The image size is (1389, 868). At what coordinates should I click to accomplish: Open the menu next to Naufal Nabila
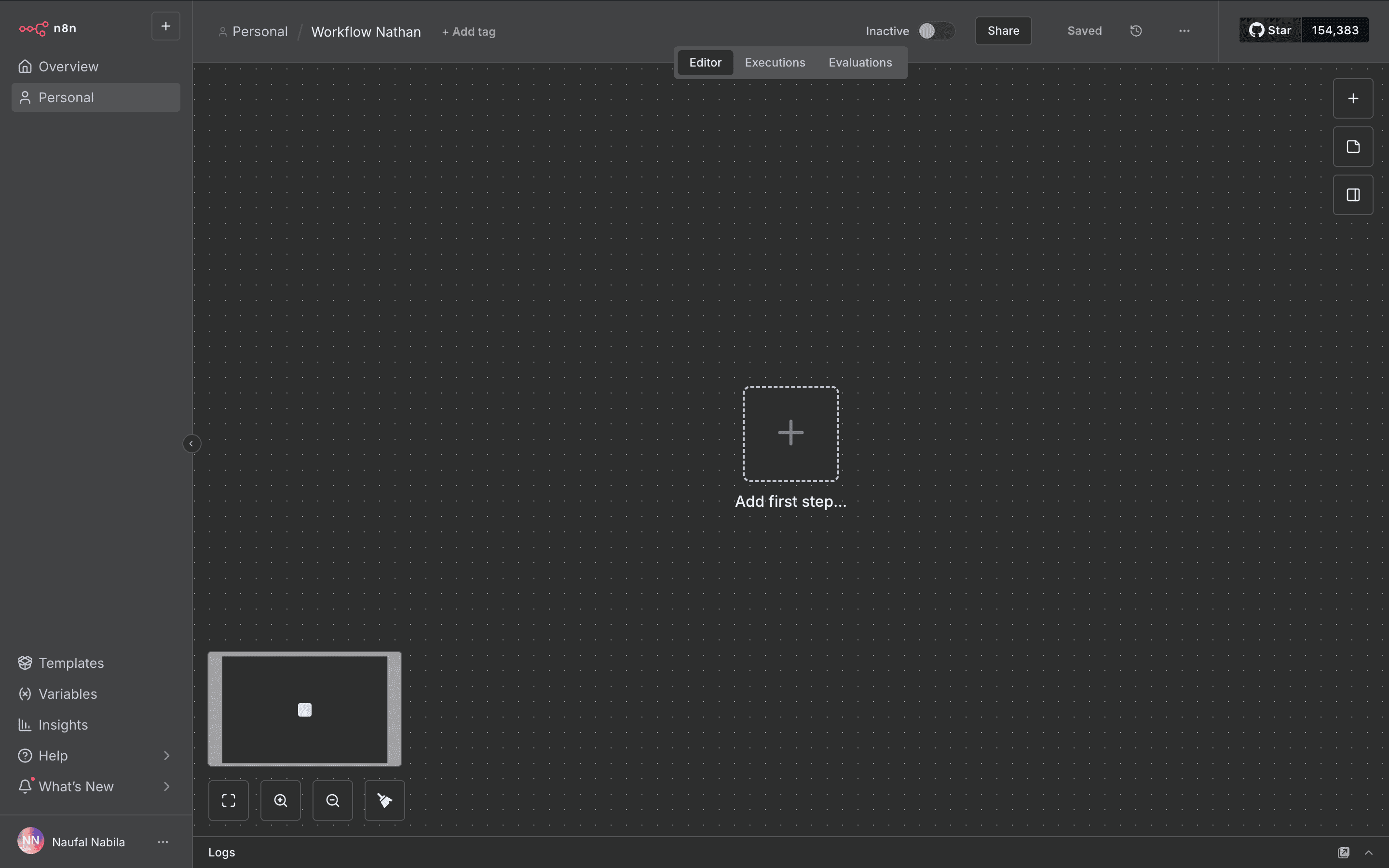163,841
